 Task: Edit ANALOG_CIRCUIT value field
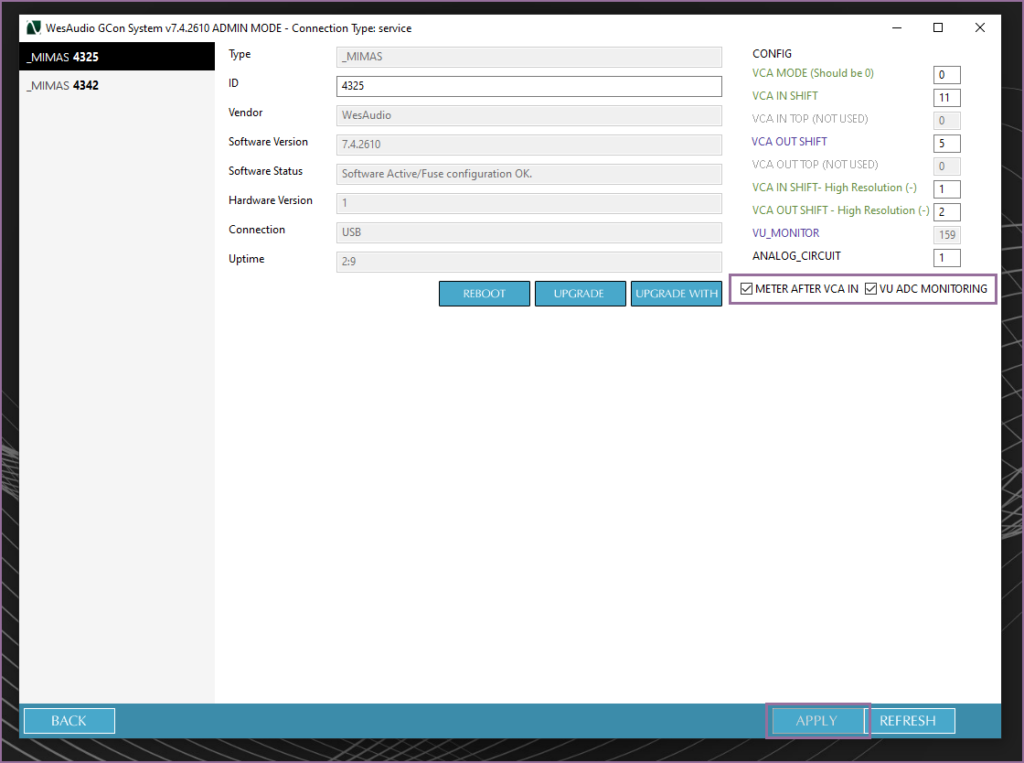pyautogui.click(x=947, y=258)
